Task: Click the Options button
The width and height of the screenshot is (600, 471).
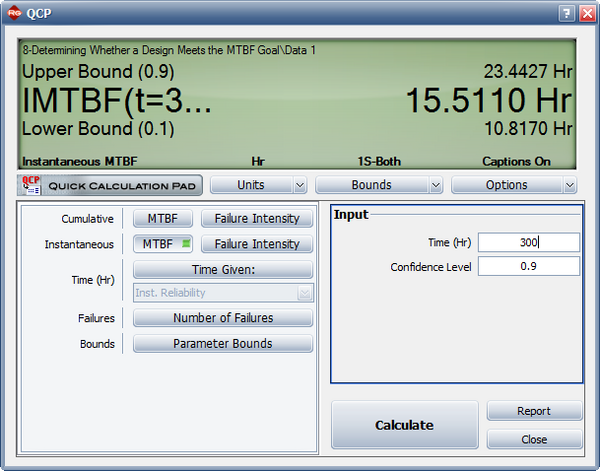Action: click(x=507, y=185)
